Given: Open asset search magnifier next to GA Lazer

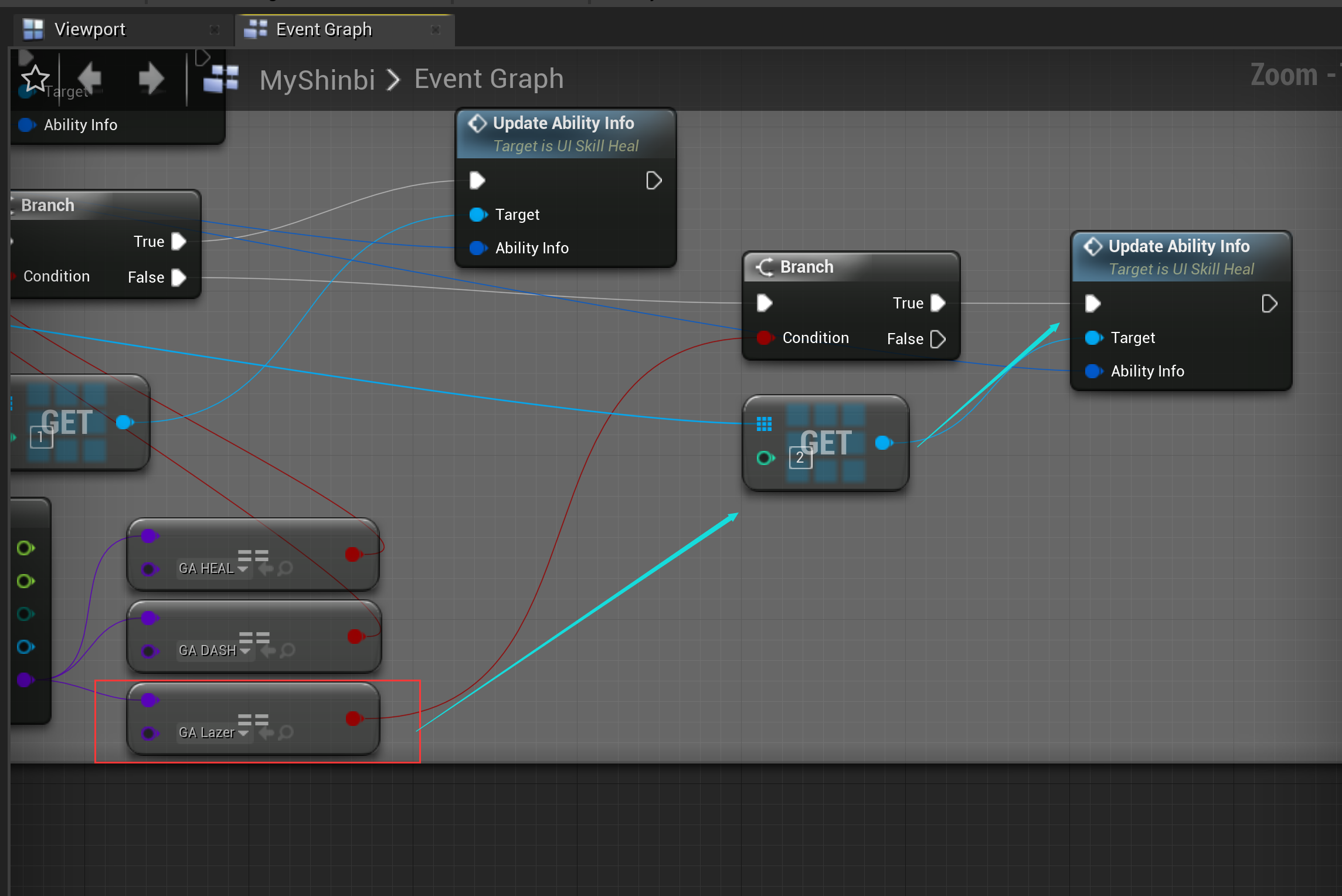Looking at the screenshot, I should point(286,732).
